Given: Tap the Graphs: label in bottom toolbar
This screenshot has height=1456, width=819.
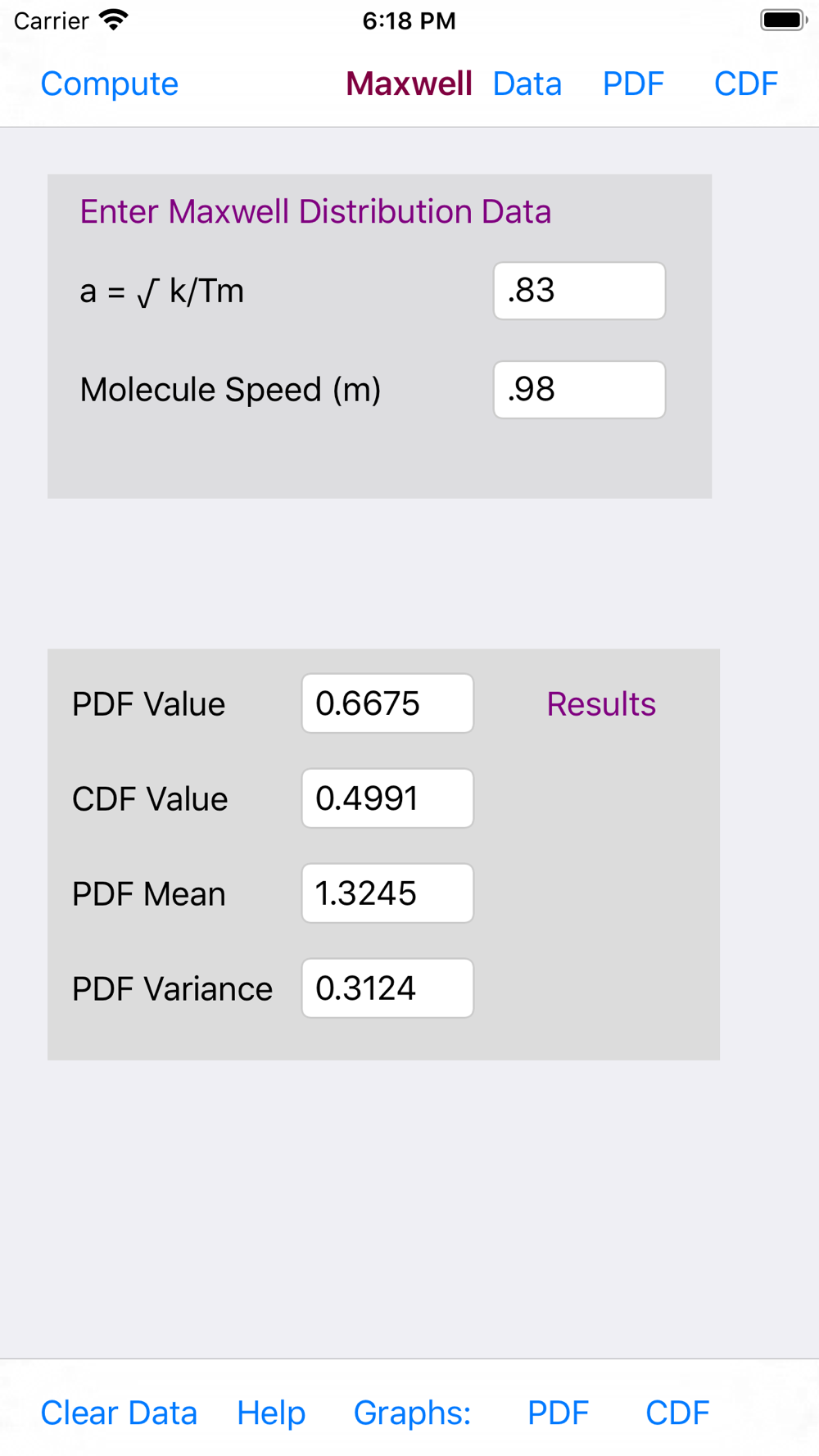Looking at the screenshot, I should click(412, 1413).
